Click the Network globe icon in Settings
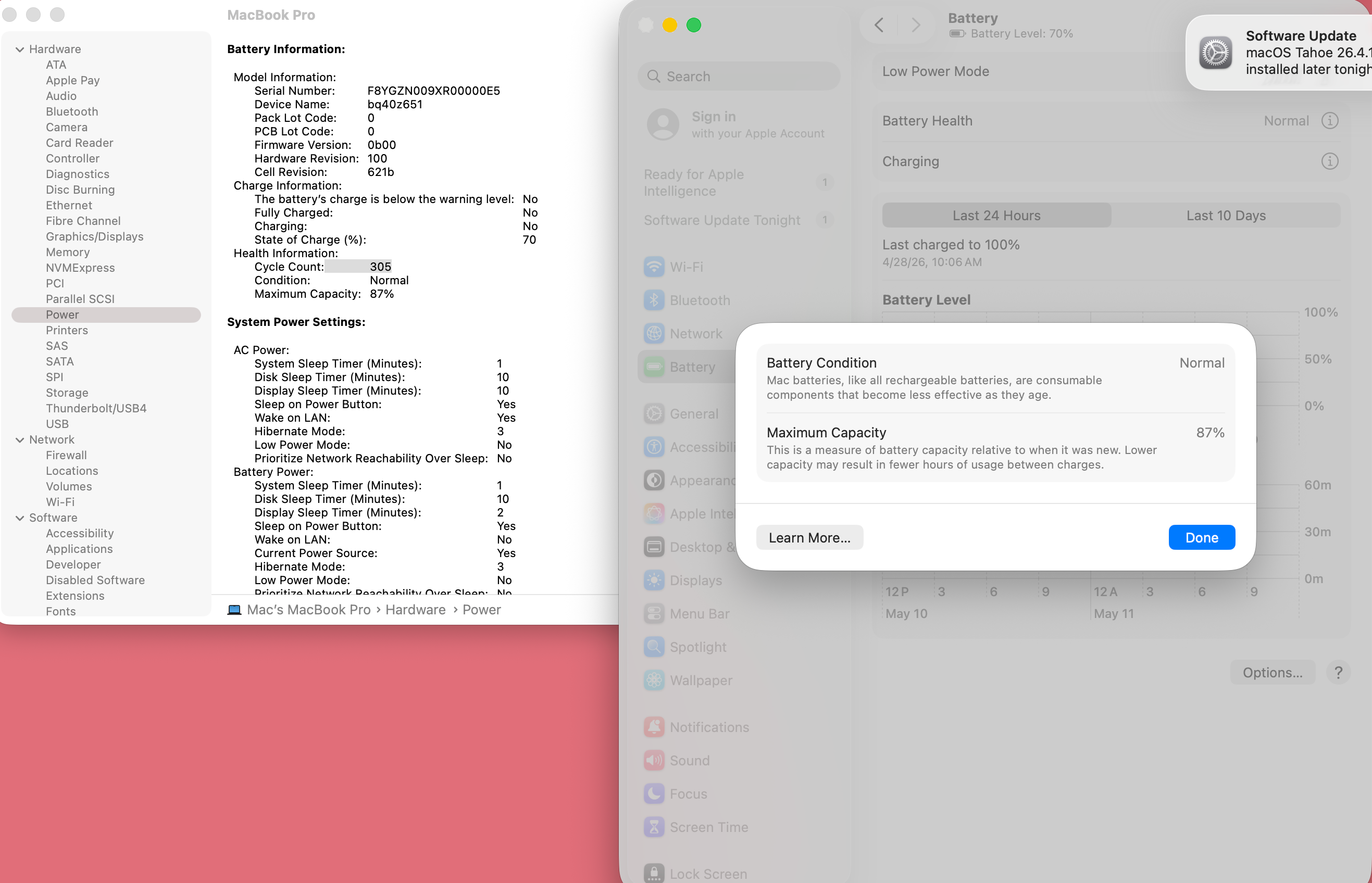Screen dimensions: 1372x883 tap(654, 333)
